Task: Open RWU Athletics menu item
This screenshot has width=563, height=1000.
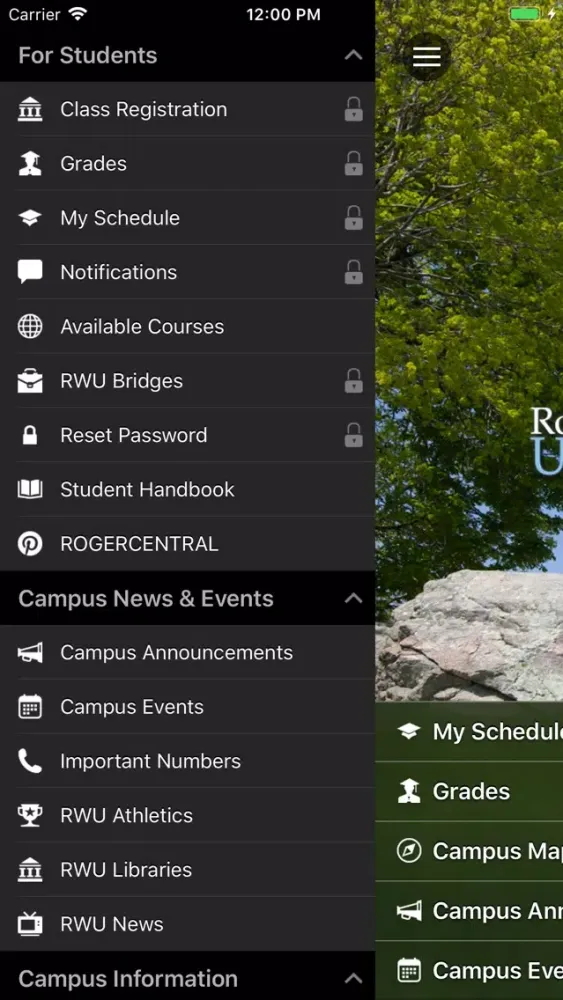Action: point(187,815)
